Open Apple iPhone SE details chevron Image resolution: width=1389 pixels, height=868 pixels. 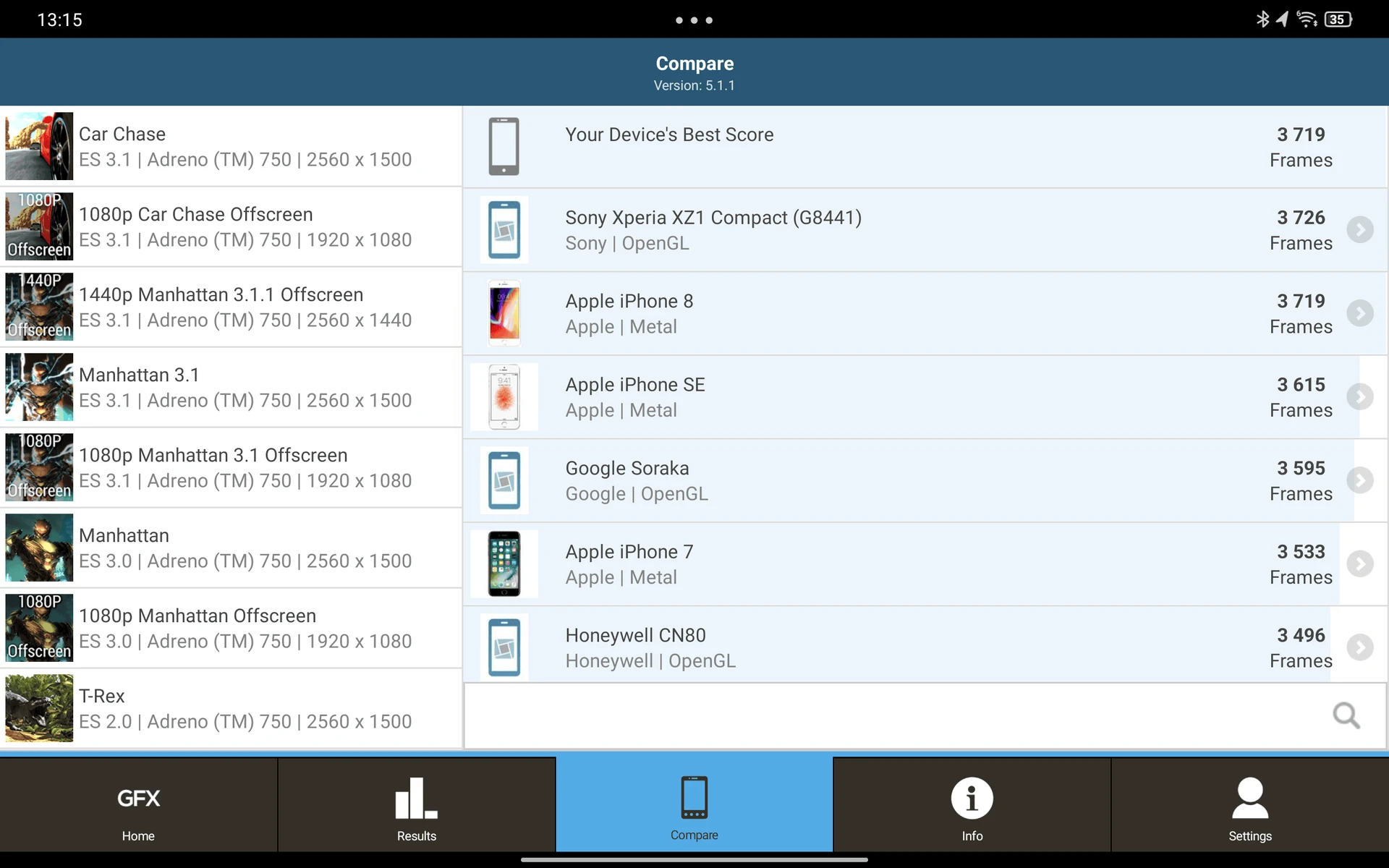(x=1360, y=396)
